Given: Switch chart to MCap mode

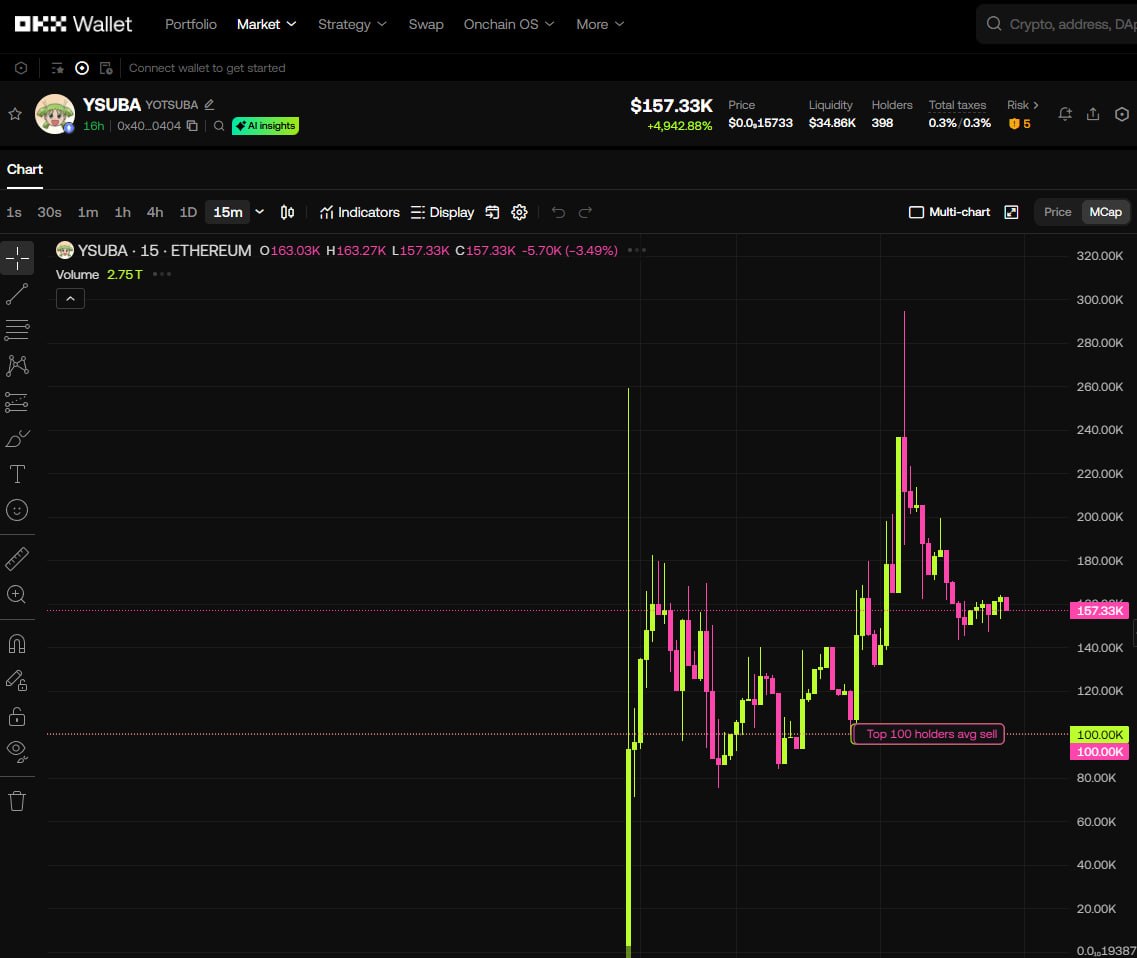Looking at the screenshot, I should pyautogui.click(x=1105, y=212).
